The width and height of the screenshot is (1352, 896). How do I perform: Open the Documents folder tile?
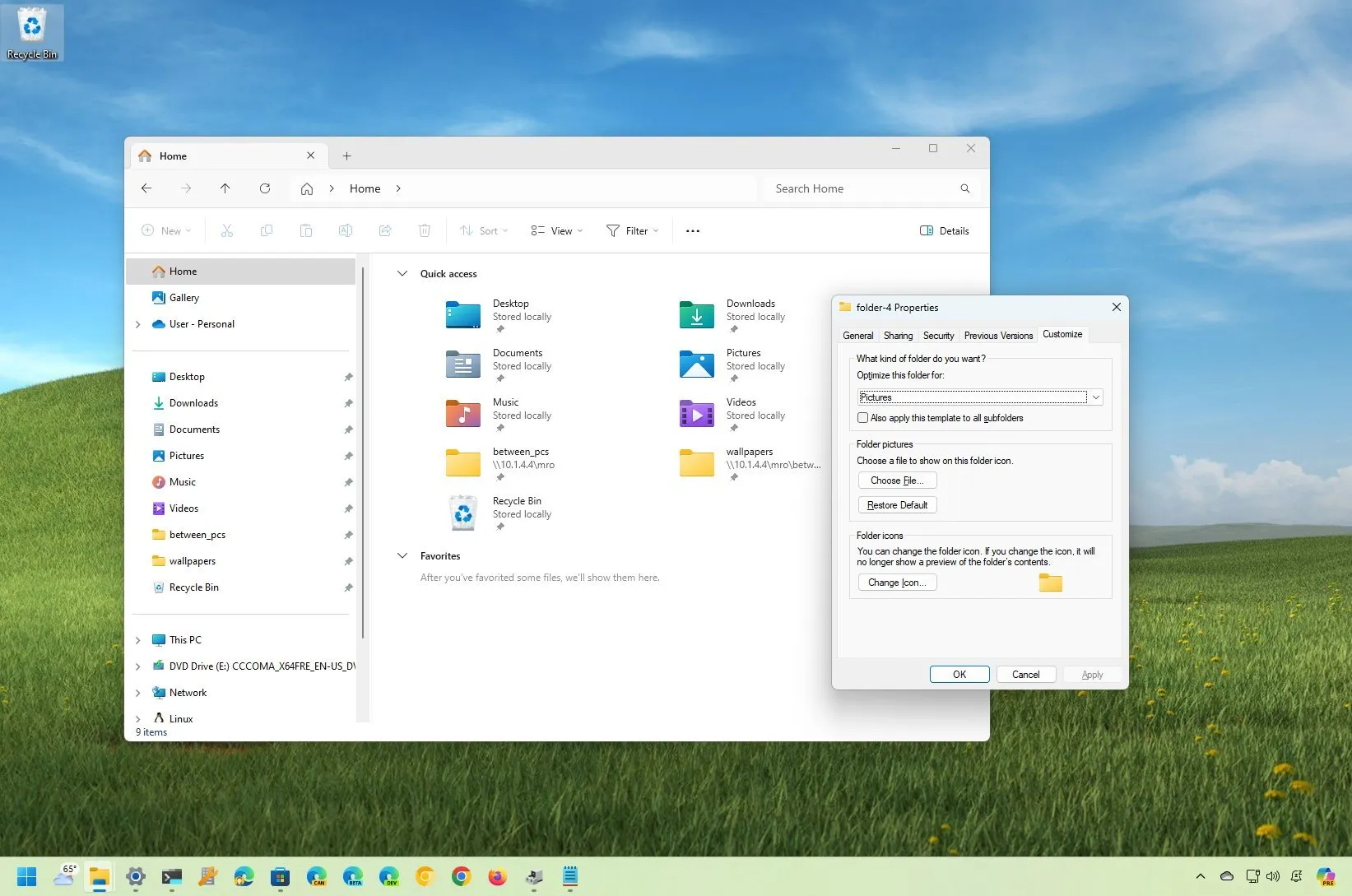click(499, 365)
